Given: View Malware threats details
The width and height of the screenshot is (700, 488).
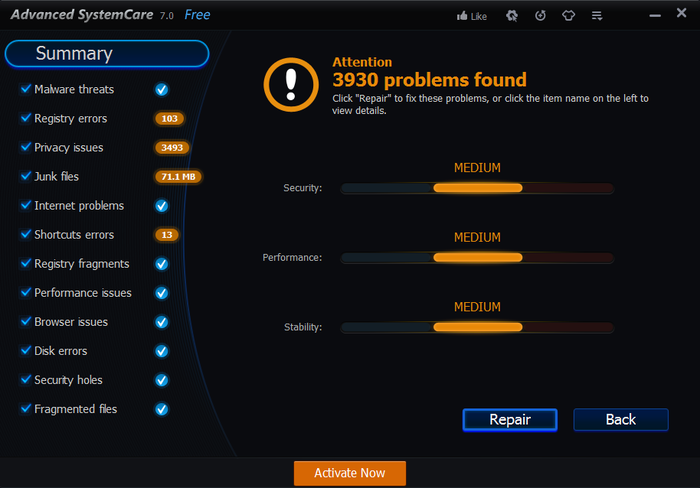Looking at the screenshot, I should [x=74, y=89].
